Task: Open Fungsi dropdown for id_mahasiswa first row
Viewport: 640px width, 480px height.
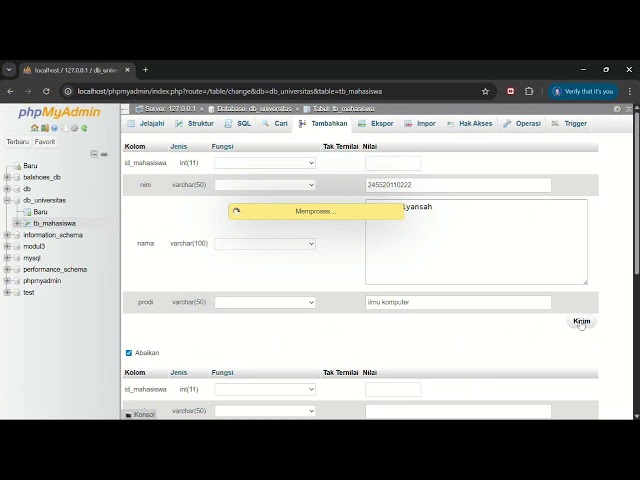Action: (x=265, y=163)
